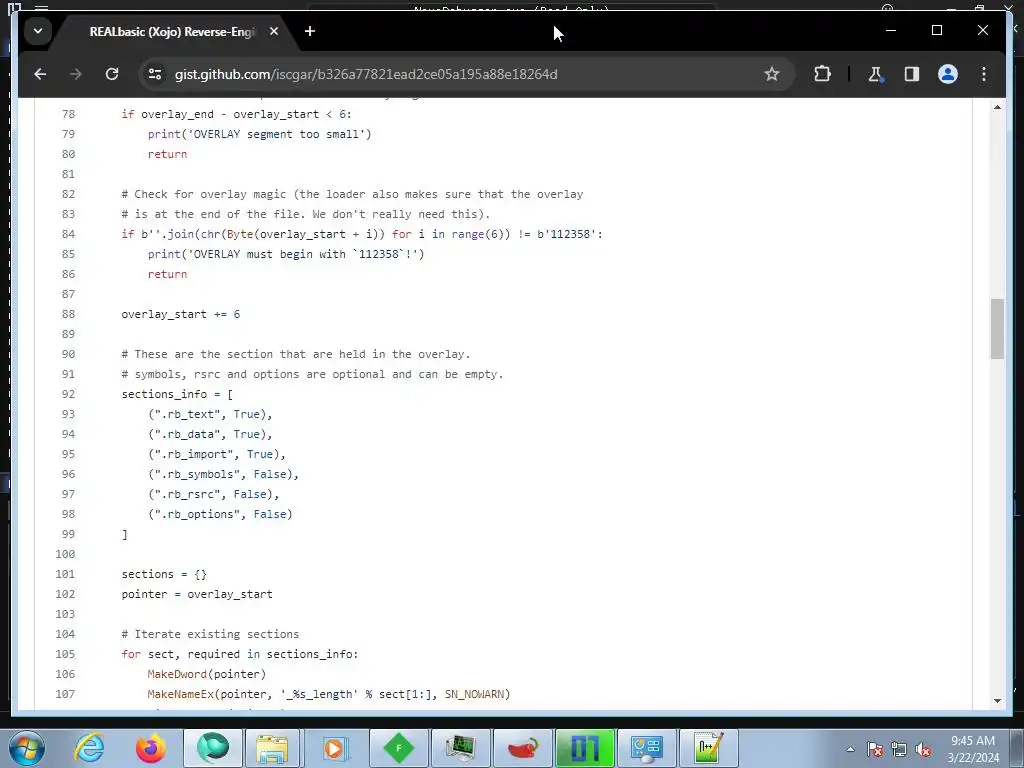Viewport: 1024px width, 768px height.
Task: Click code text '(".rb_symbols", False),'
Action: point(223,474)
